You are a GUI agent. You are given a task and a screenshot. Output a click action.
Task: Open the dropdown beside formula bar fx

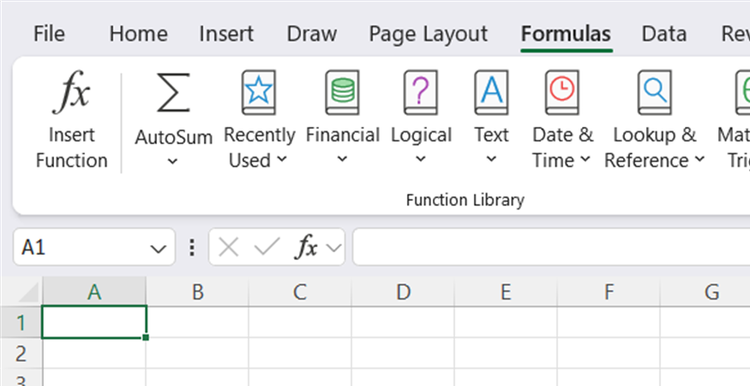[334, 248]
